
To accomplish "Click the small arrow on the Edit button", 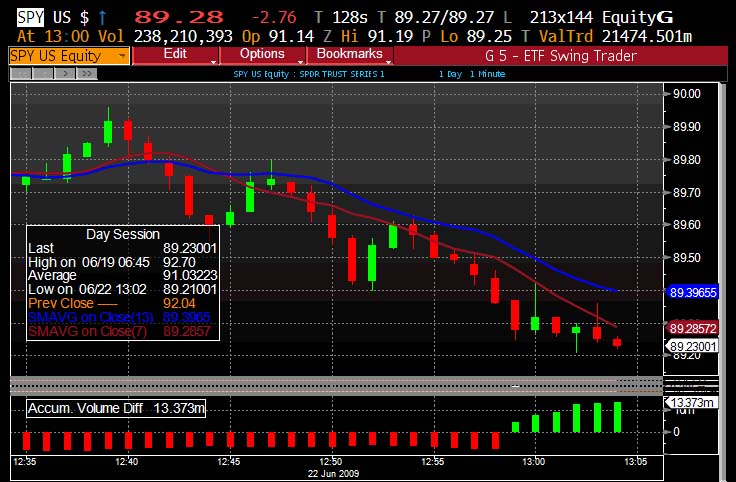I will (213, 61).
